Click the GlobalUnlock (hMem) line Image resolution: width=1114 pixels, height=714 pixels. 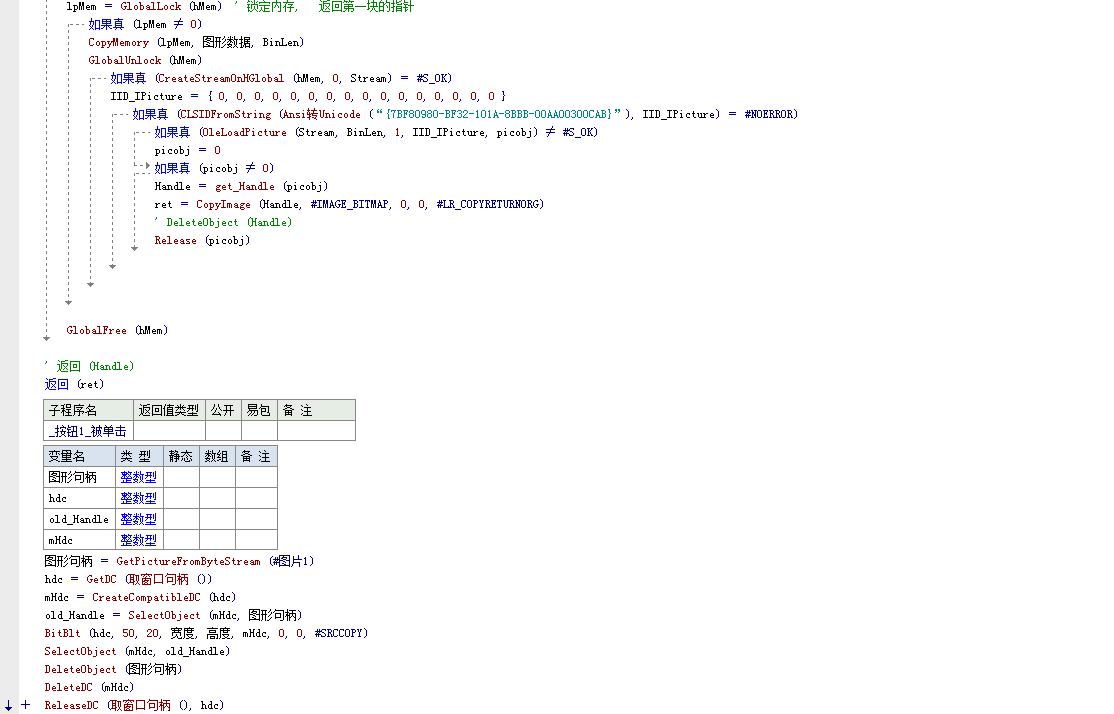[145, 60]
